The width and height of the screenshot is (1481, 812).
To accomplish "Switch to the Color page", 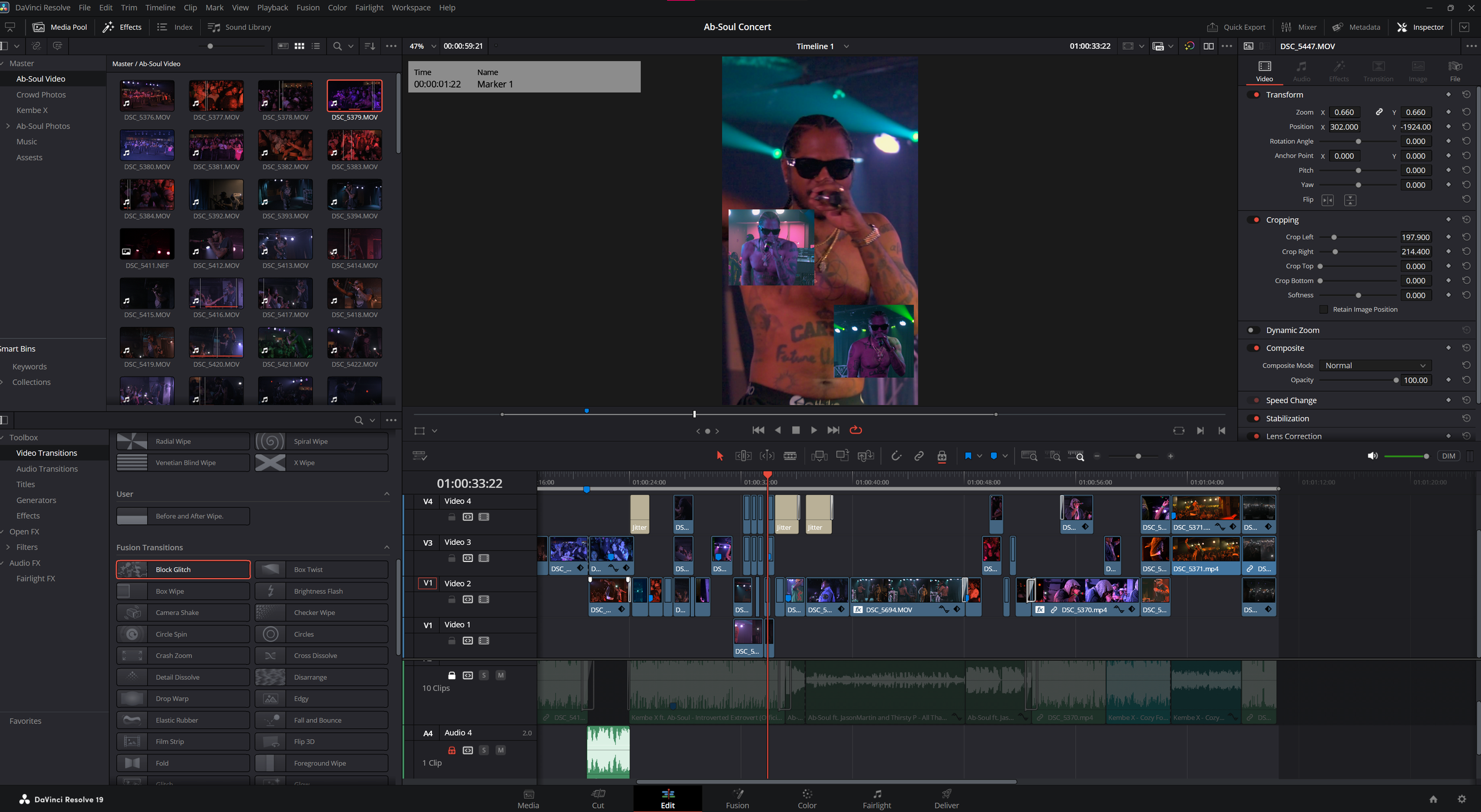I will [807, 799].
